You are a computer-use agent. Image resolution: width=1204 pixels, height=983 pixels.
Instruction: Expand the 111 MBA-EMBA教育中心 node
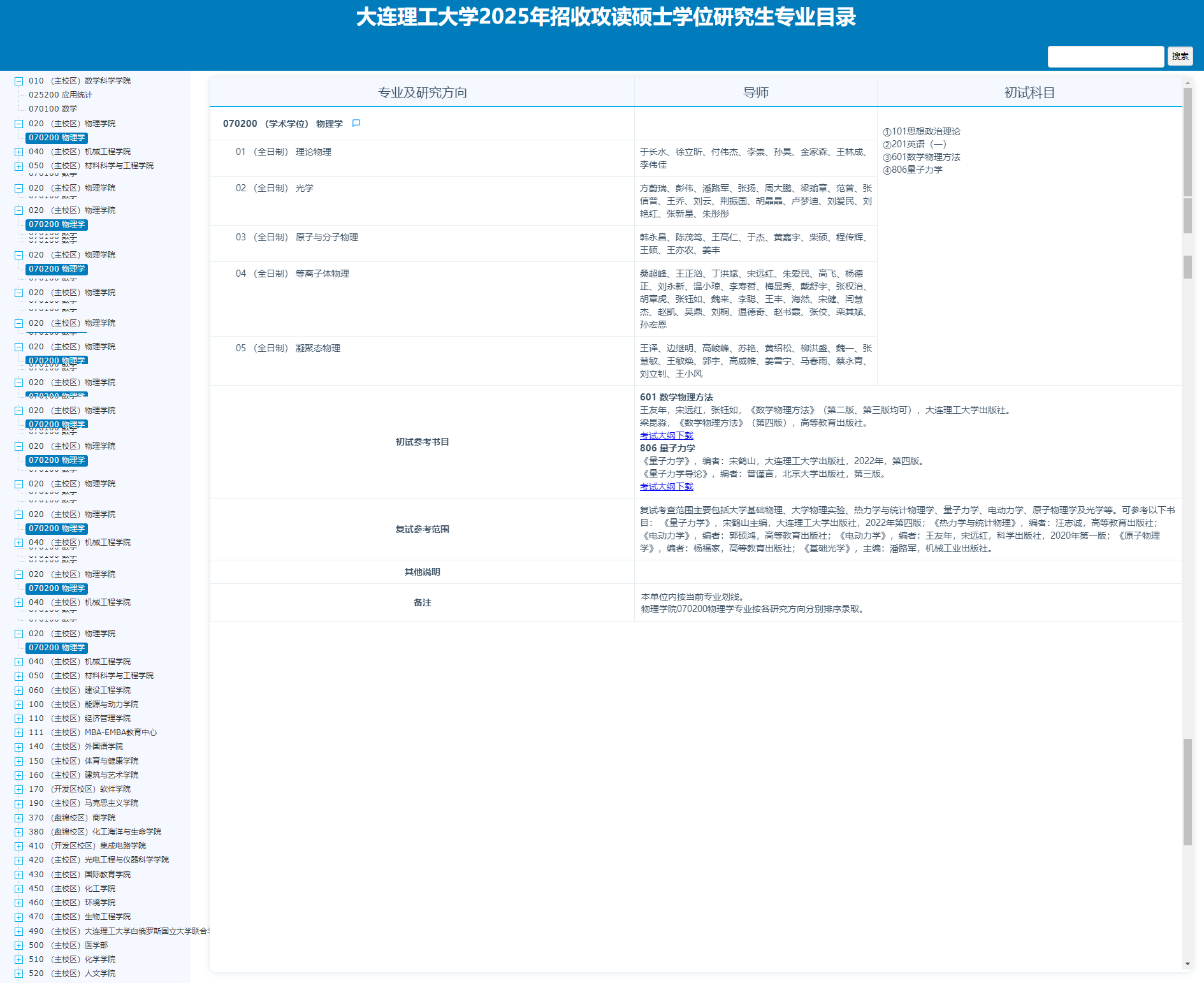coord(18,732)
